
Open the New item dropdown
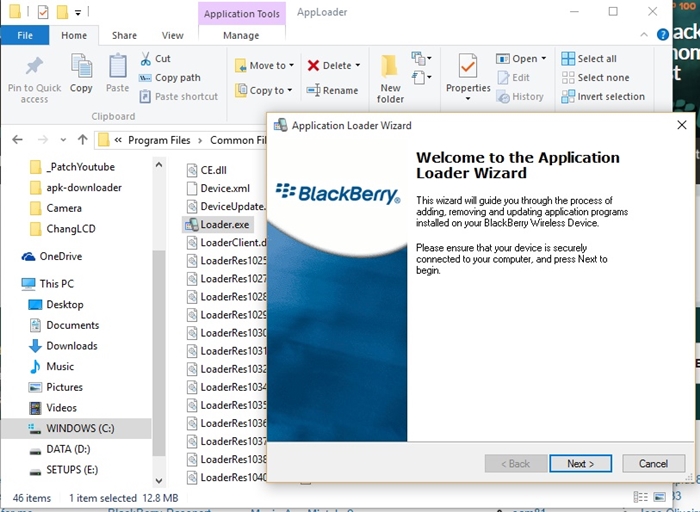click(421, 58)
